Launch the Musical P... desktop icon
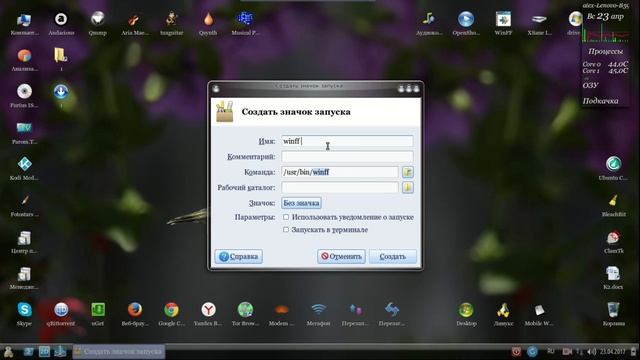Image resolution: width=640 pixels, height=360 pixels. pos(245,23)
